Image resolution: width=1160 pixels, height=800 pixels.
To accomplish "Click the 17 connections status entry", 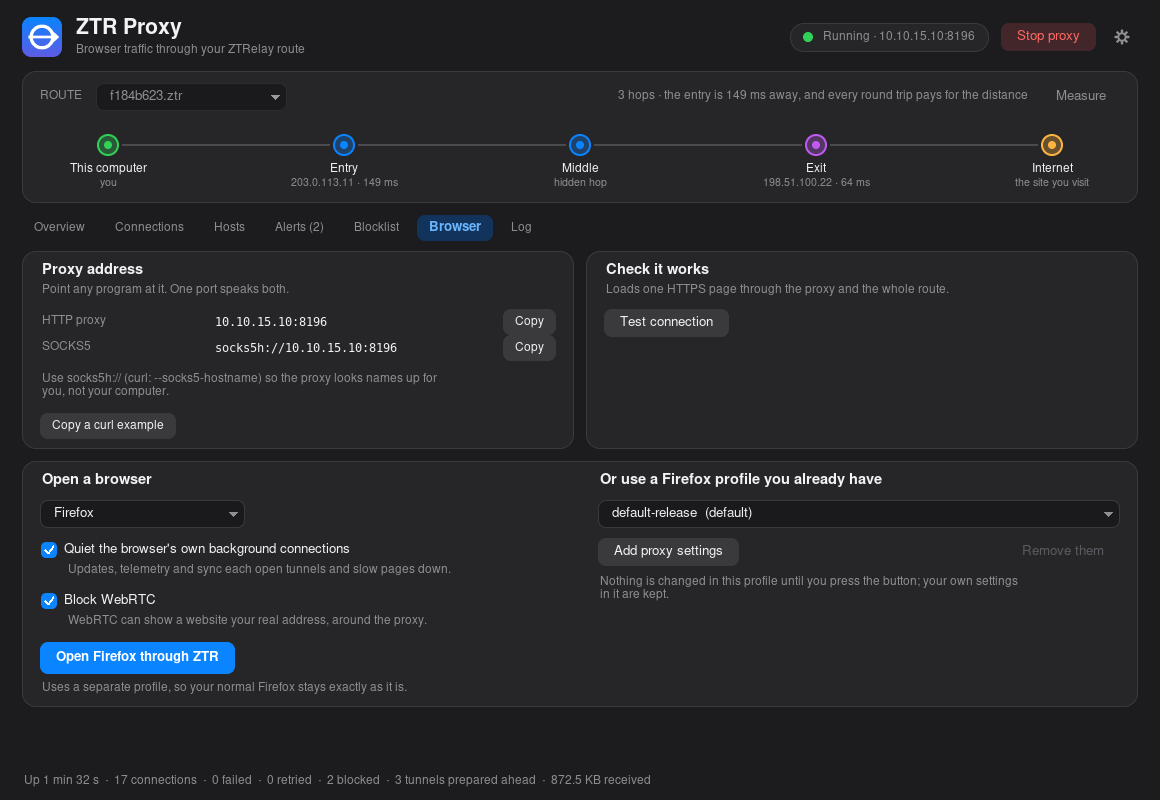I will (x=155, y=780).
